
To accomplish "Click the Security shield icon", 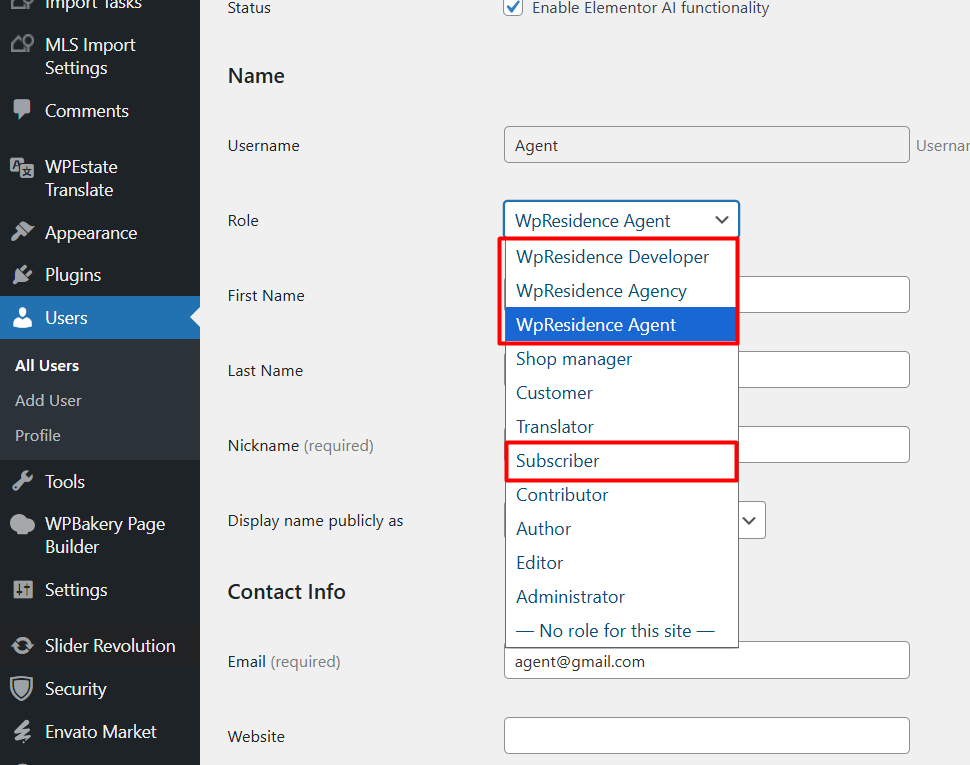I will point(22,688).
